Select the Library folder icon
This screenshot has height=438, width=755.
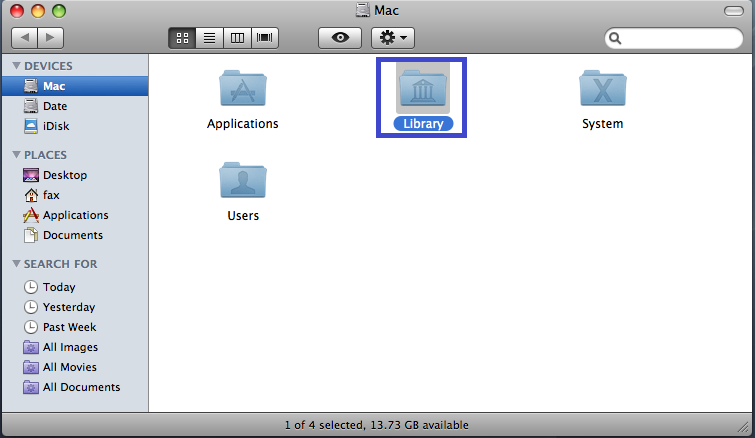423,89
